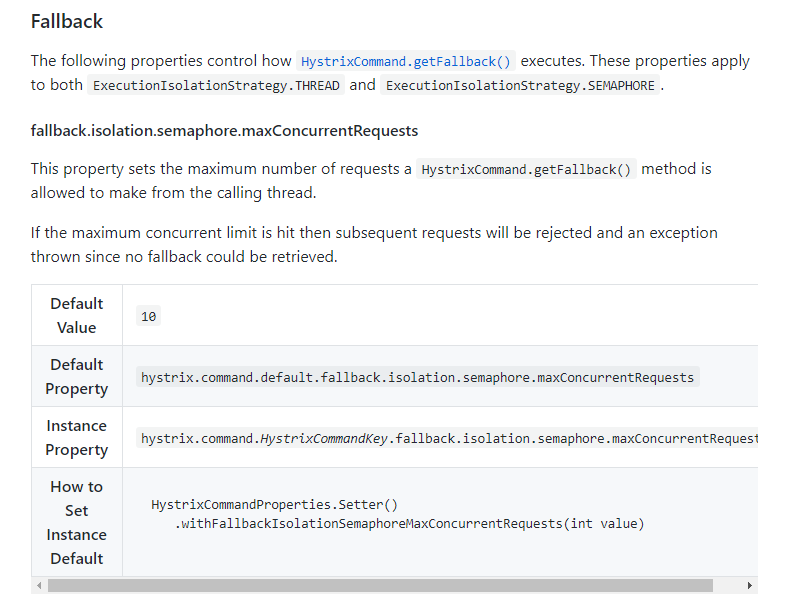Viewport: 802px width, 603px height.
Task: Select the Default Value row header cell
Action: (77, 315)
